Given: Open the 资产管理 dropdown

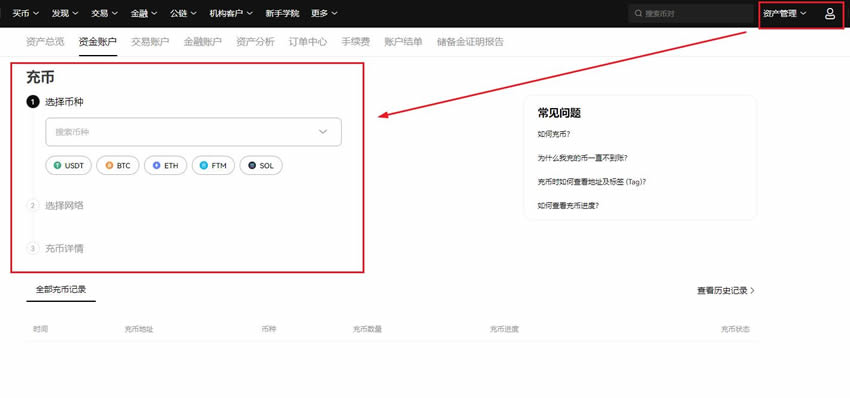Looking at the screenshot, I should tap(784, 14).
